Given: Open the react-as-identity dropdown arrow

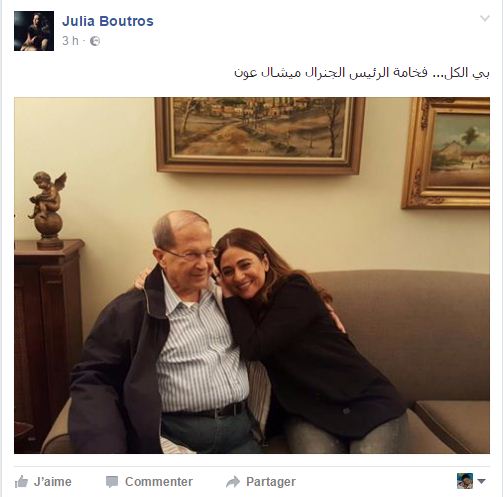Looking at the screenshot, I should (481, 481).
